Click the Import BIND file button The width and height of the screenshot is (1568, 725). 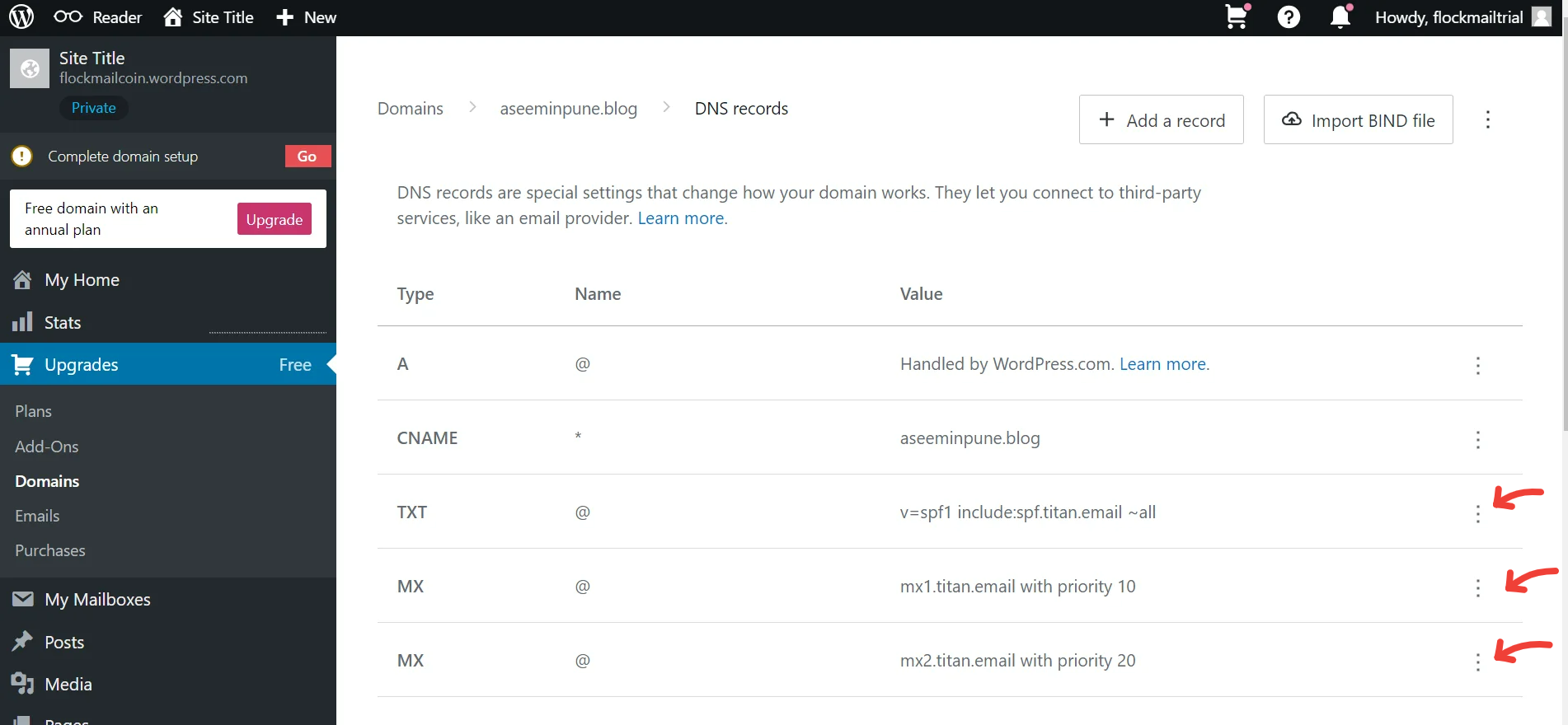click(1359, 119)
